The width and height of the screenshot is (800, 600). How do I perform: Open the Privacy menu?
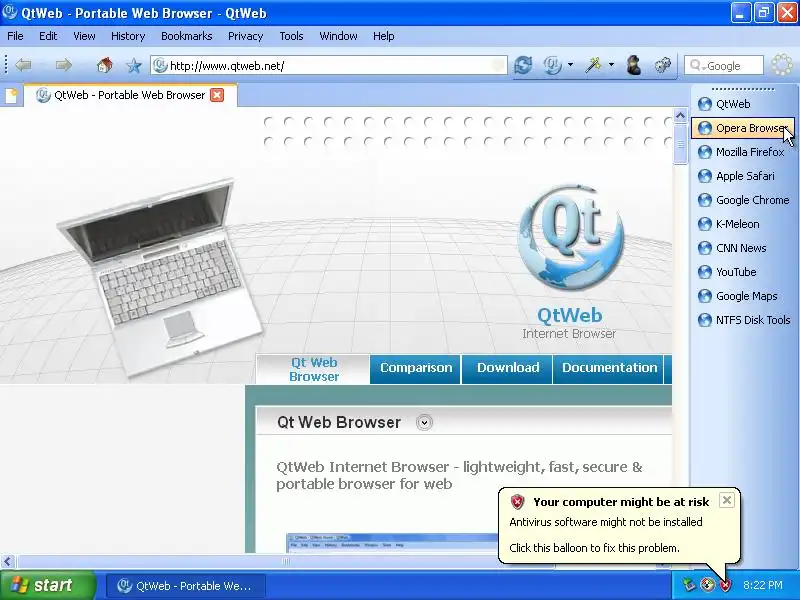245,36
